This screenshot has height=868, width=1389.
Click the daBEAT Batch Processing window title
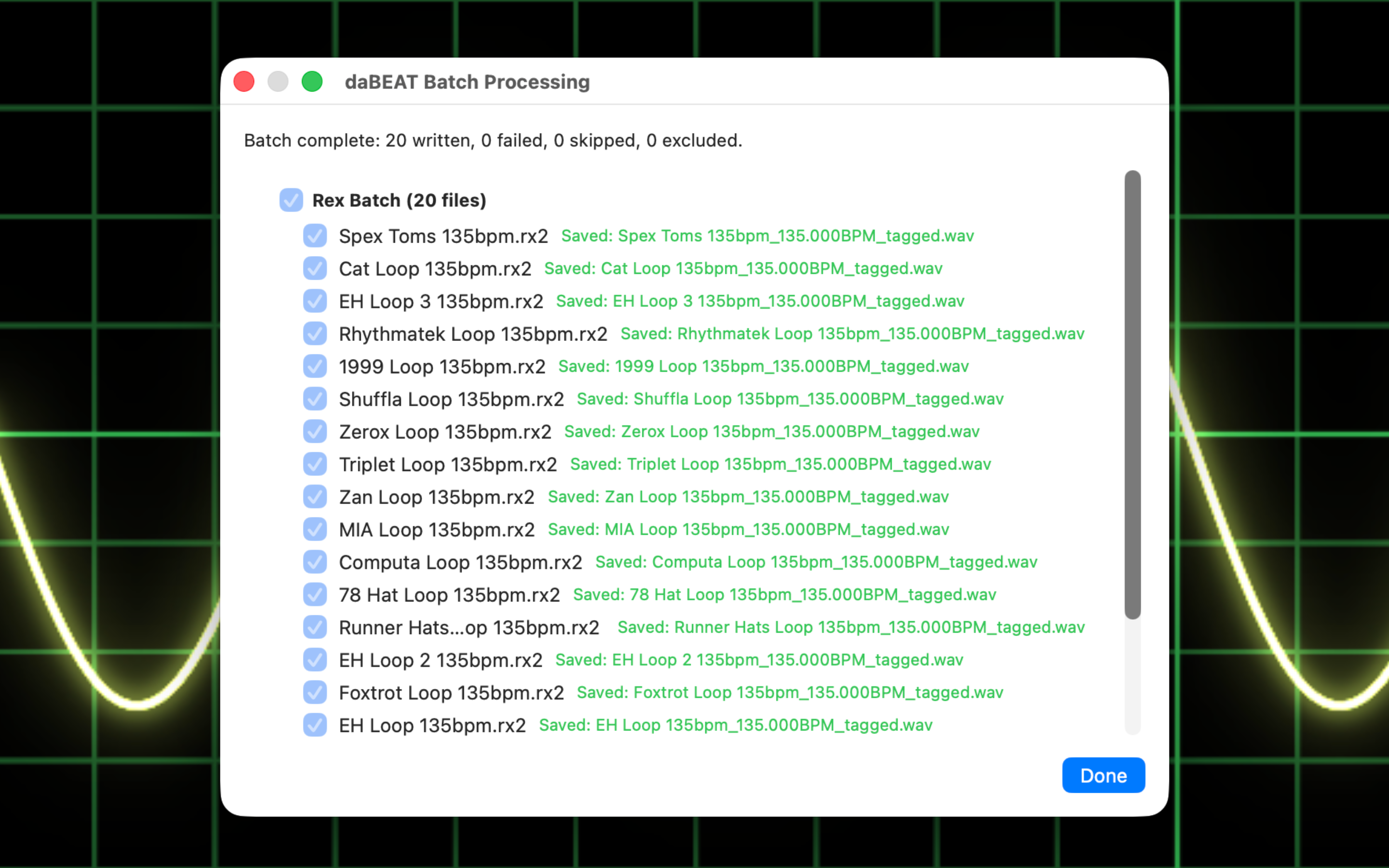[467, 82]
